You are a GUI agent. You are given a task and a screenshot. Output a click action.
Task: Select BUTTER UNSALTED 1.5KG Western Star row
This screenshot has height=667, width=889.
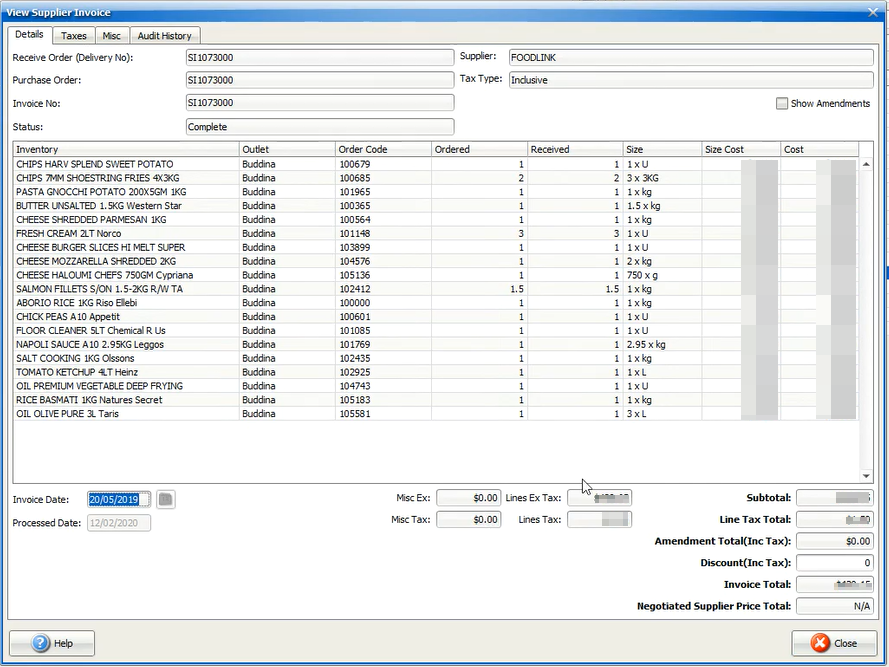[435, 206]
